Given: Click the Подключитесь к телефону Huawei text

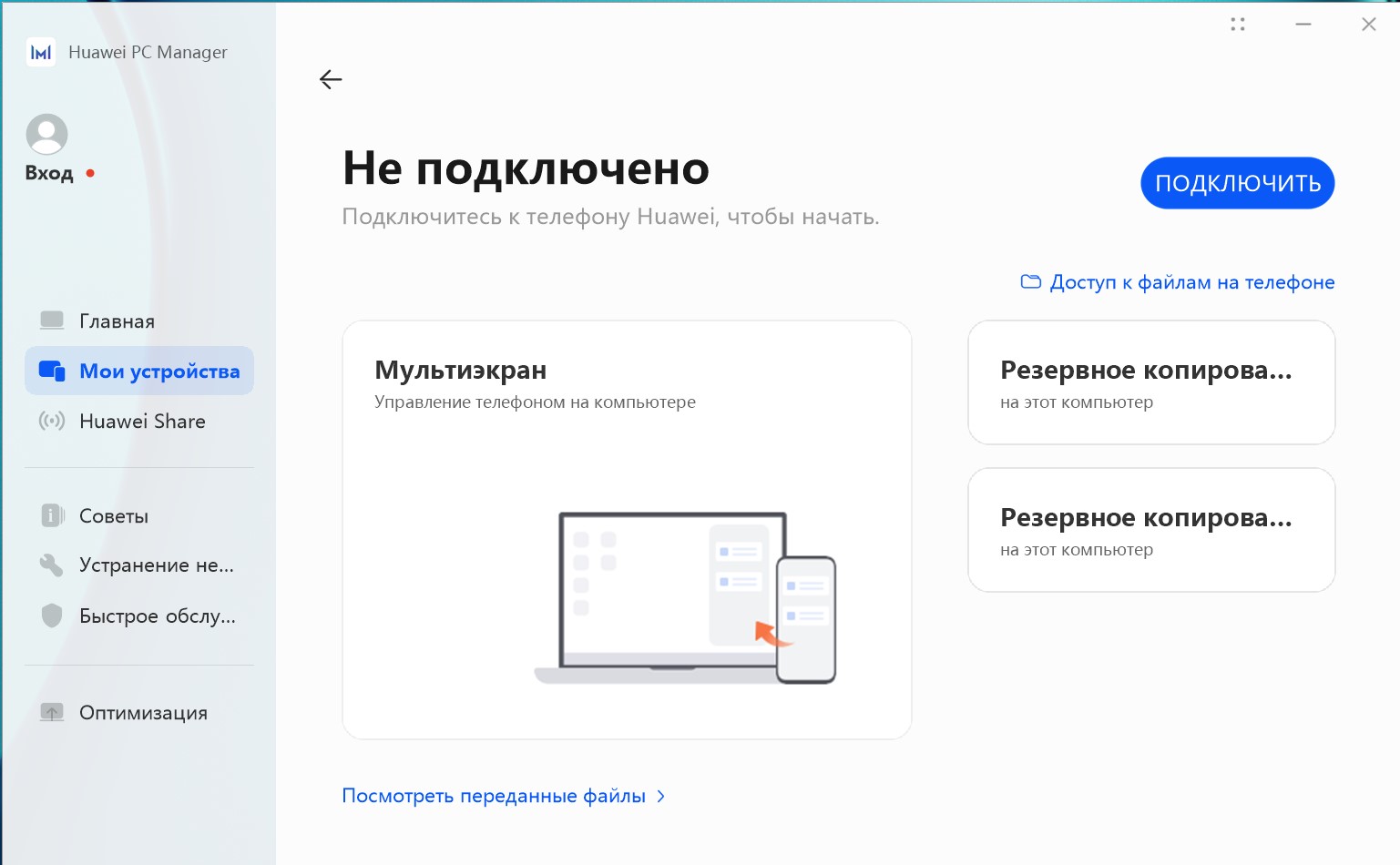Looking at the screenshot, I should 610,217.
